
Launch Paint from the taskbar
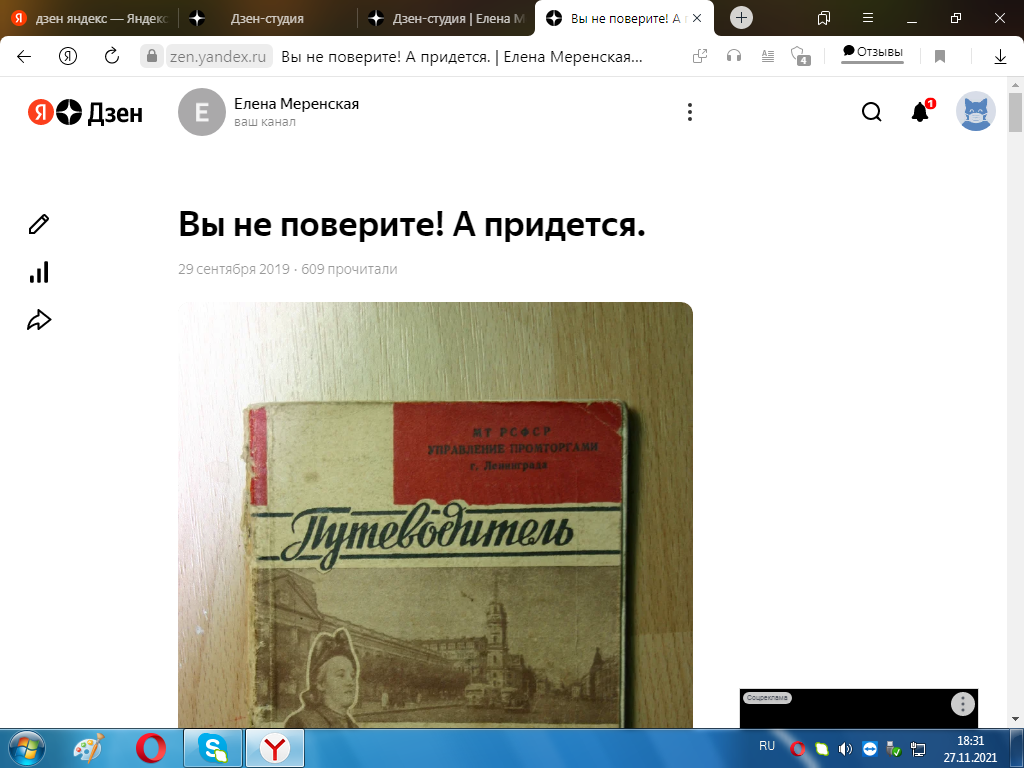coord(89,748)
